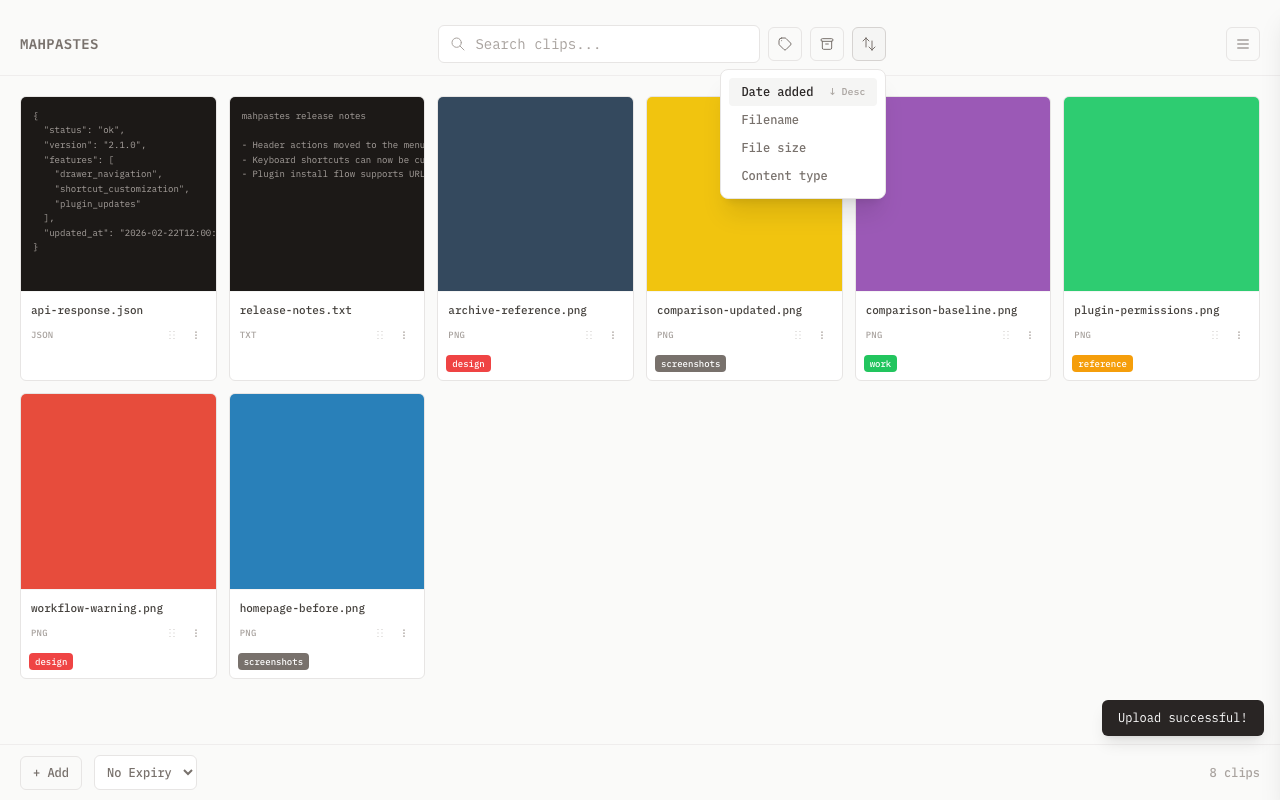
Task: Click drag handle on workflow-warning.png card
Action: tap(172, 633)
